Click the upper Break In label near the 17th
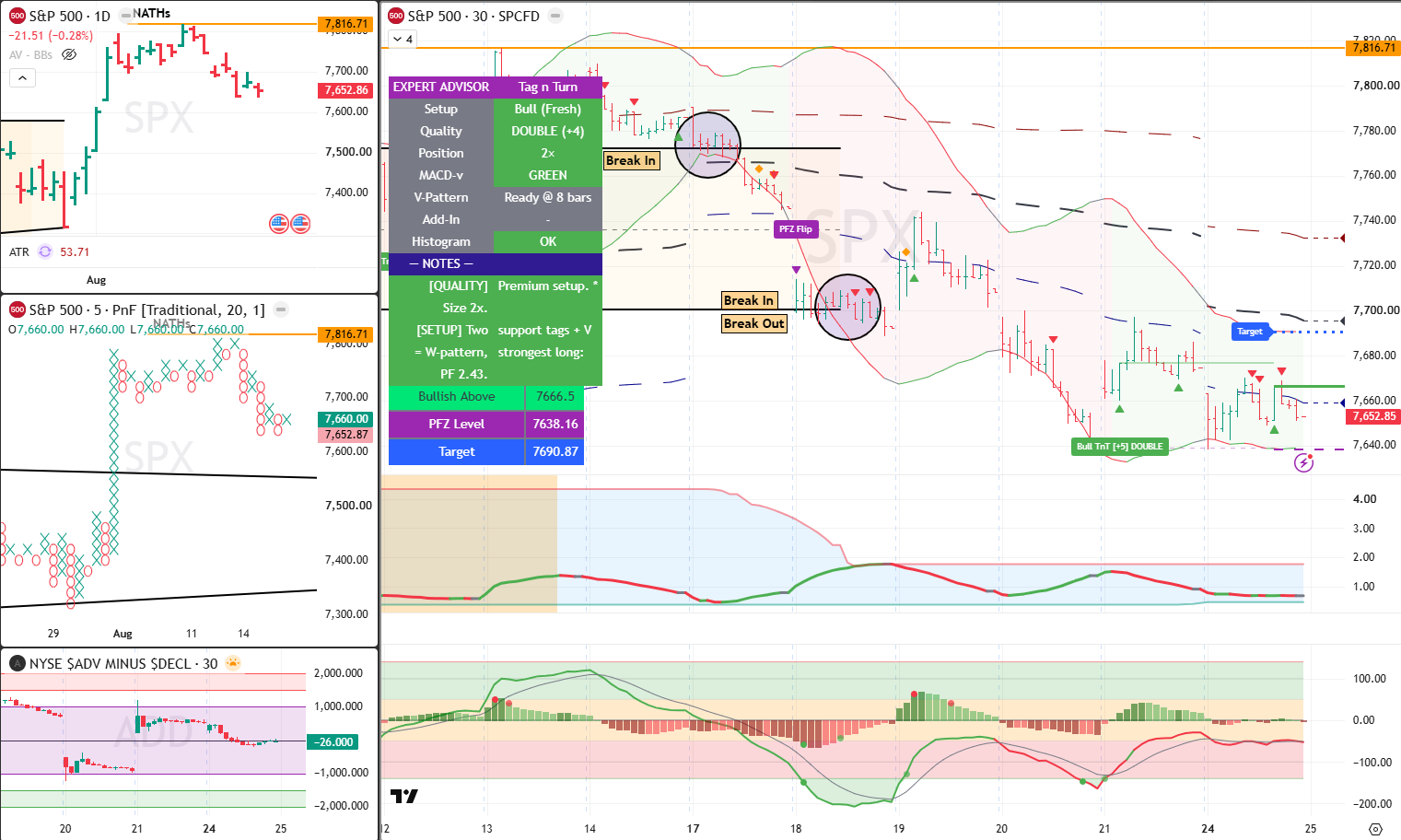Image resolution: width=1401 pixels, height=840 pixels. point(631,160)
